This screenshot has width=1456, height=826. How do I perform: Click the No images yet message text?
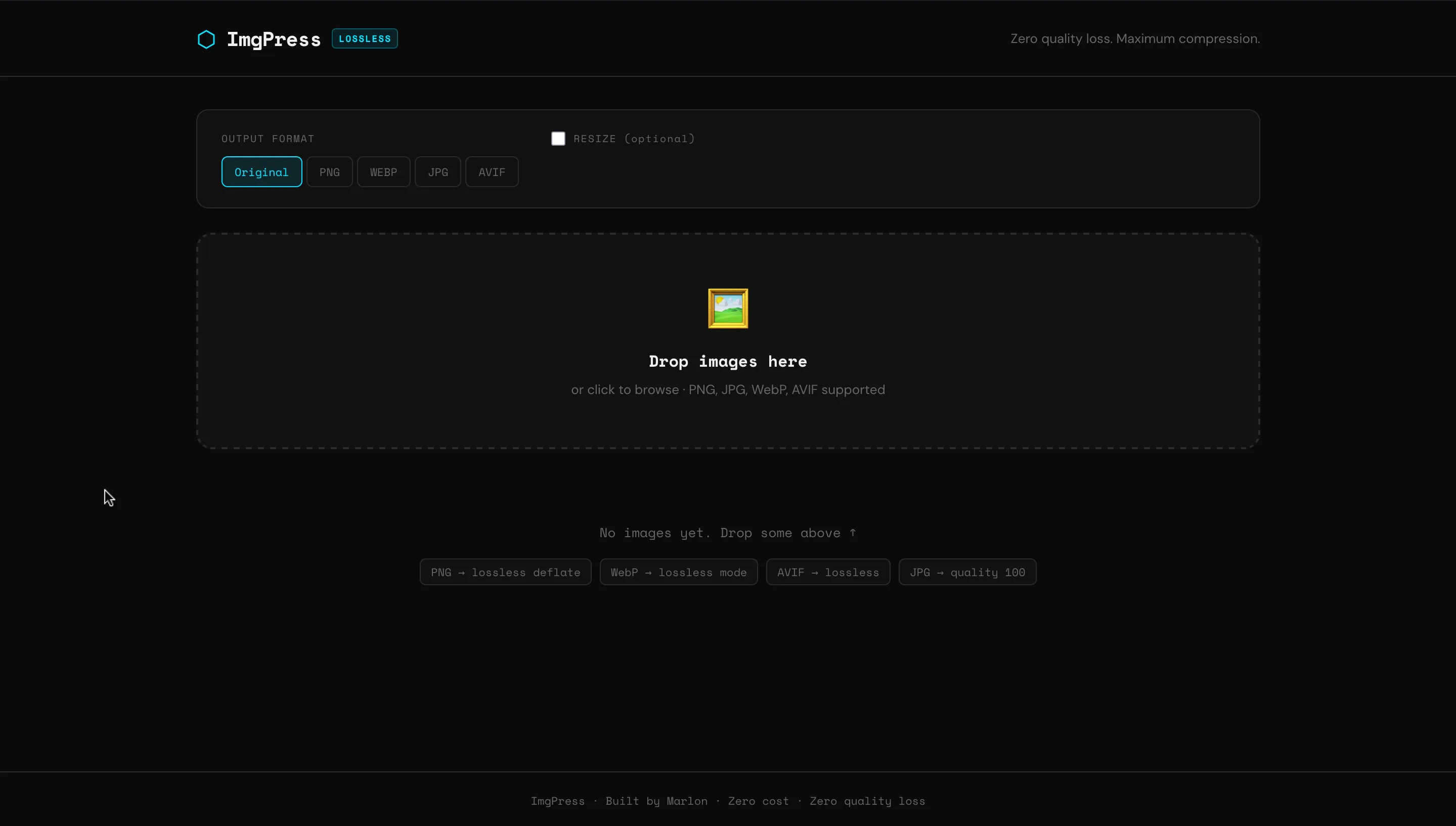point(728,532)
